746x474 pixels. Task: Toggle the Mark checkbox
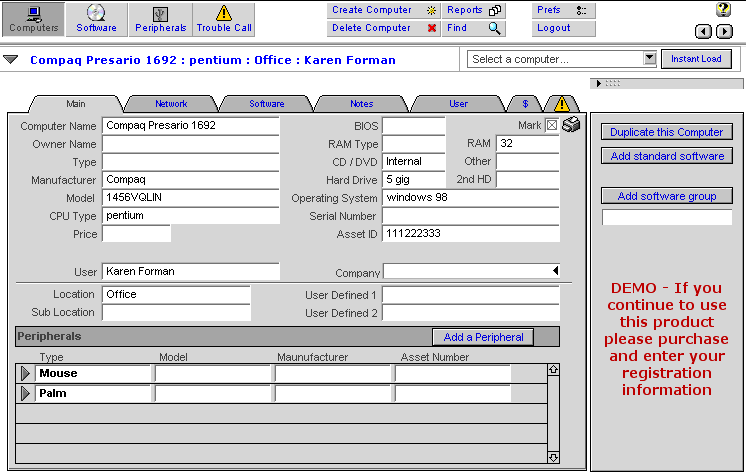pos(551,125)
